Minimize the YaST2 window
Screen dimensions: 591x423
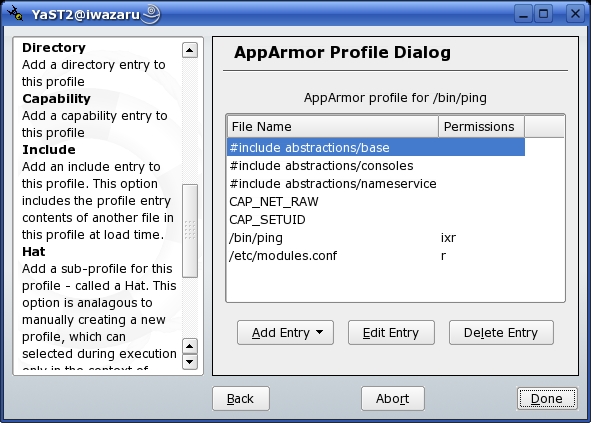523,14
